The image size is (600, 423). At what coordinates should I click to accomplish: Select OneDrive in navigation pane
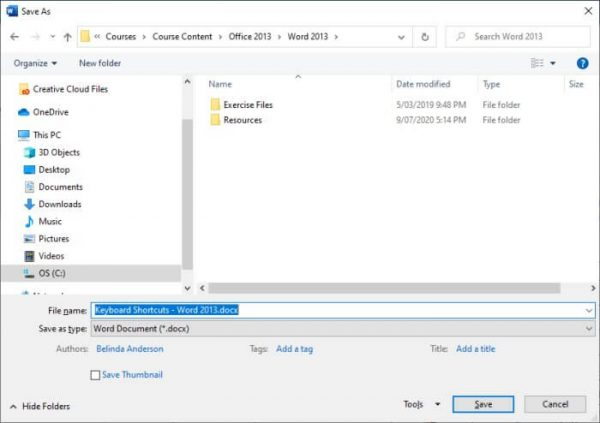pos(43,112)
